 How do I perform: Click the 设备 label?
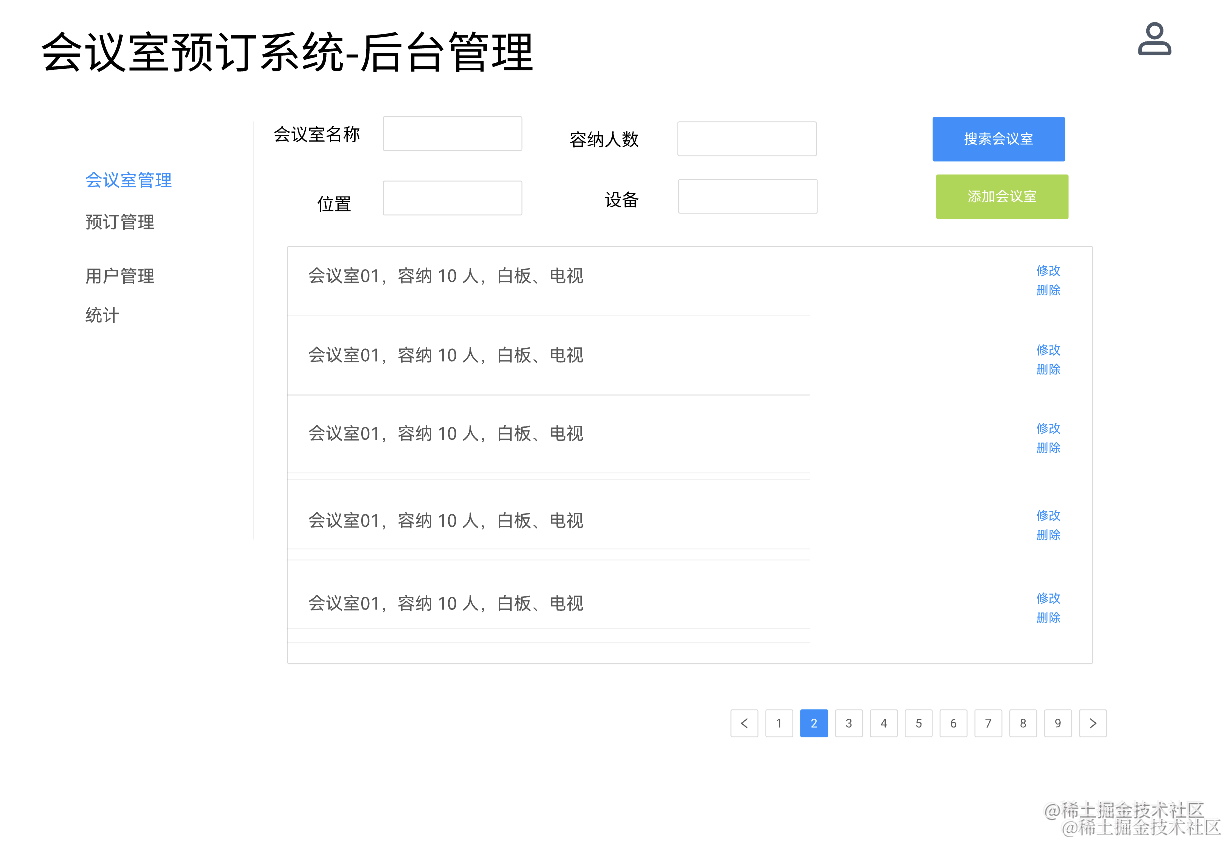point(622,200)
